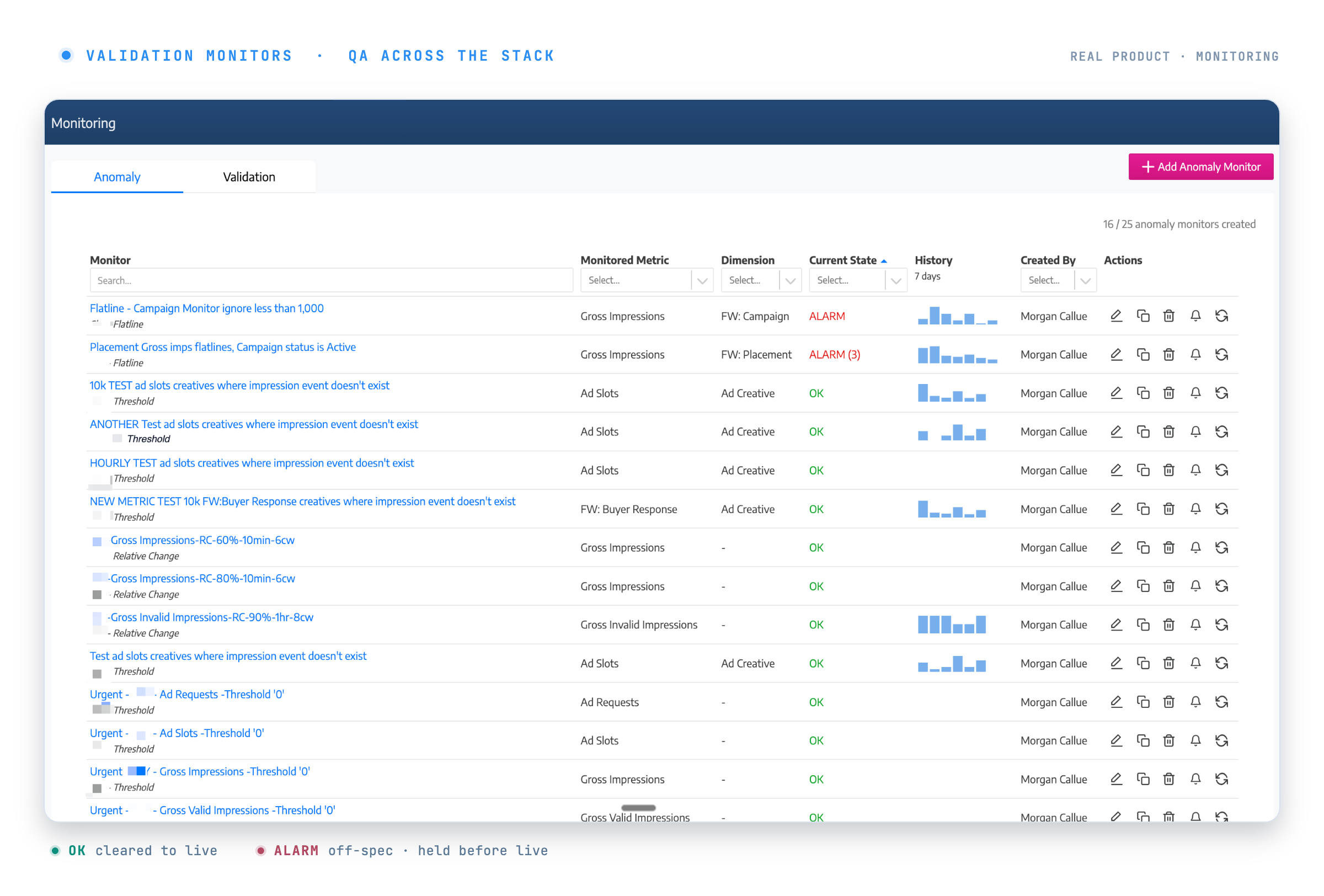Click history chart for Gross Invalid Impressions
Screen dimensions: 1324x896
952,625
